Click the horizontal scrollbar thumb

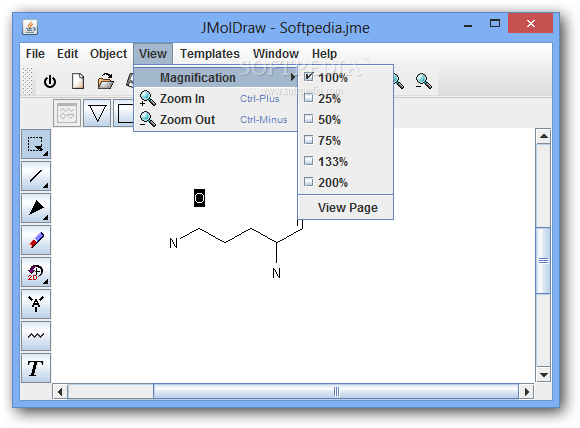[x=336, y=391]
